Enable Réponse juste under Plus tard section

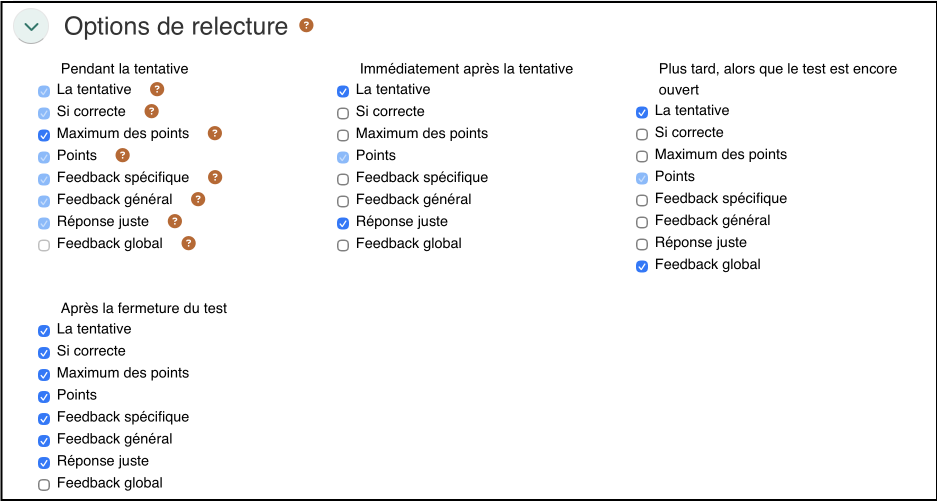click(642, 244)
